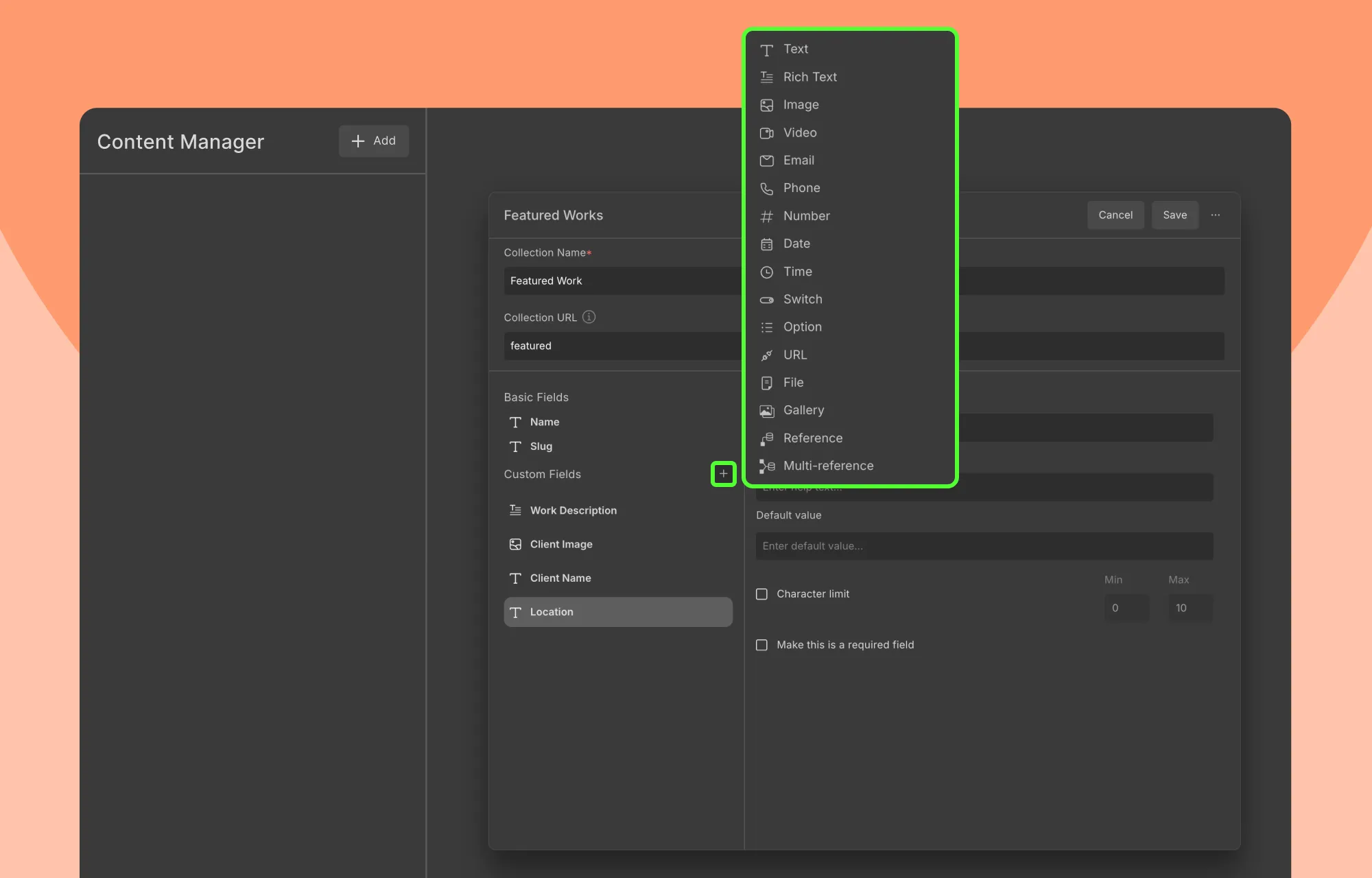Click the Image field type icon in dropdown
The height and width of the screenshot is (878, 1372).
point(766,105)
